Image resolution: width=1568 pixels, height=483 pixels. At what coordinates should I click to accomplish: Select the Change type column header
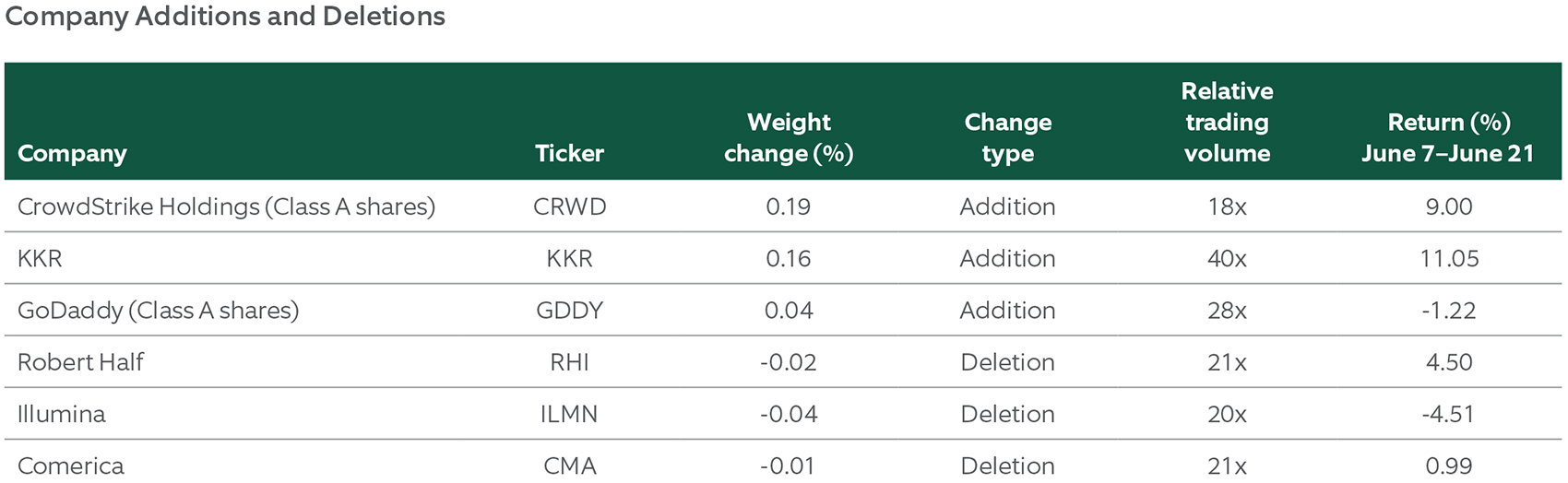point(1007,137)
